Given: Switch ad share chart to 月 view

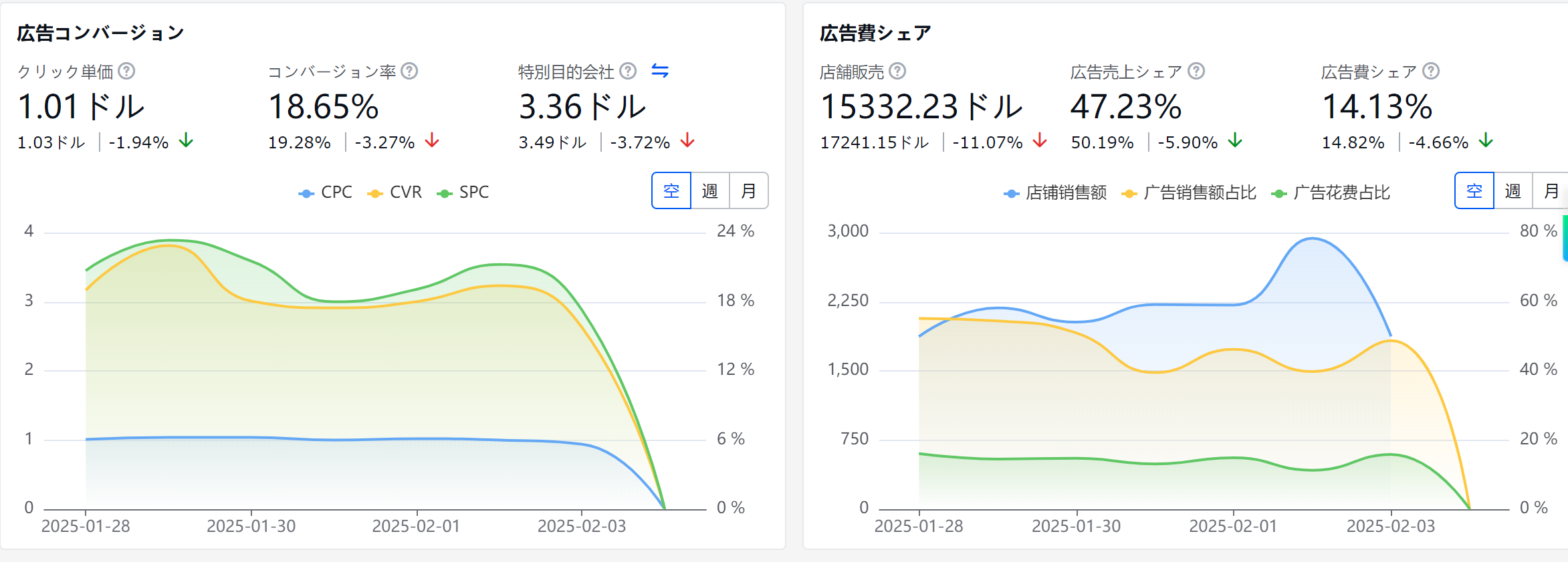Looking at the screenshot, I should (1551, 191).
